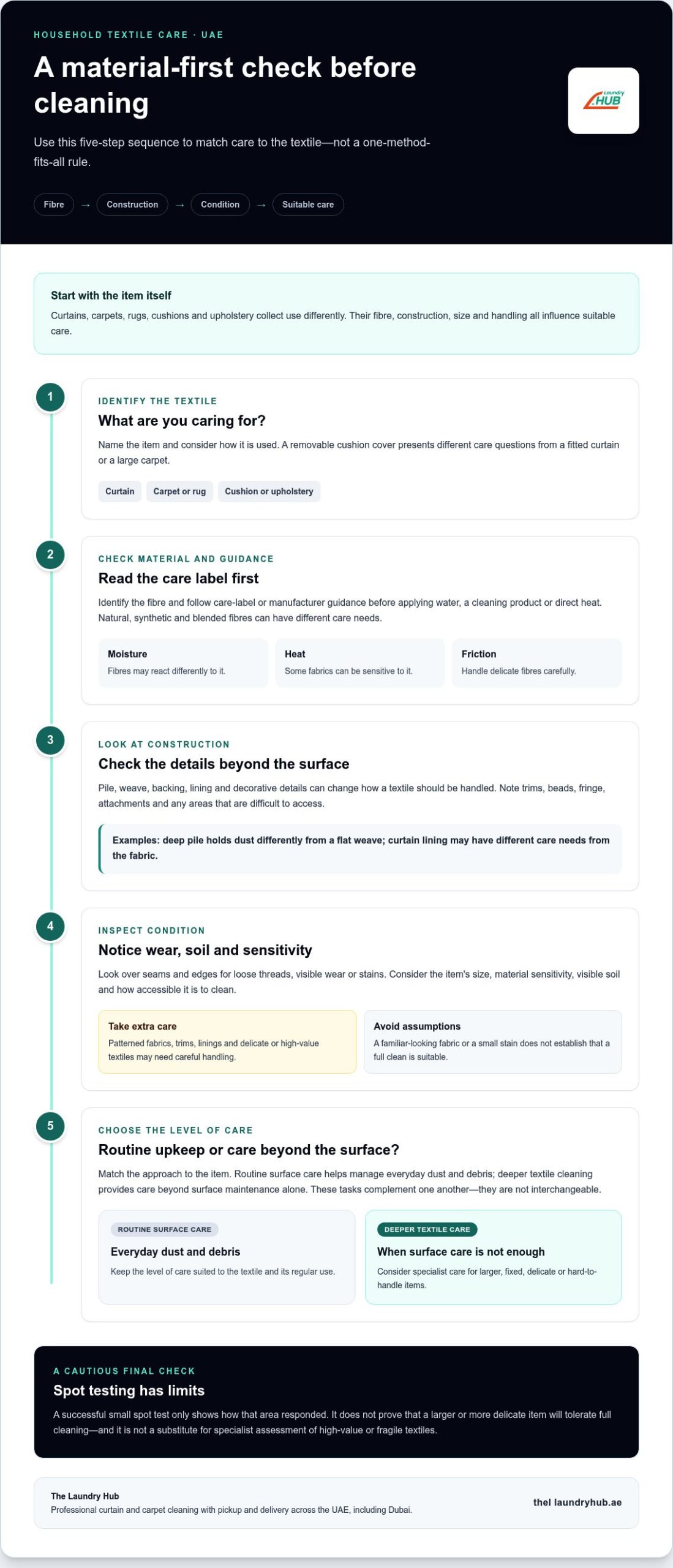Click the Laundry Hub logo
This screenshot has height=1568, width=673.
(603, 100)
